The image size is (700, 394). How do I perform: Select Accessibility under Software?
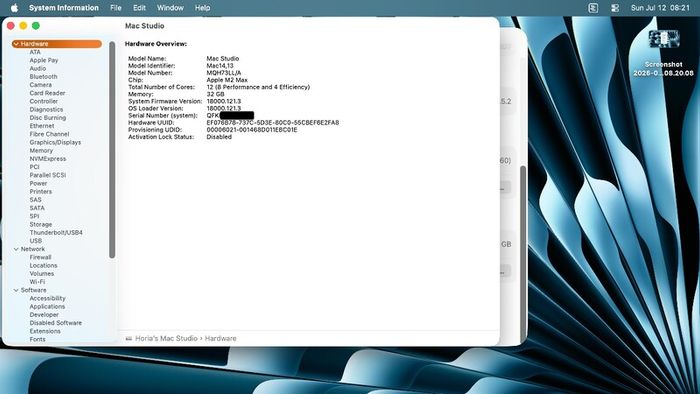click(x=47, y=298)
